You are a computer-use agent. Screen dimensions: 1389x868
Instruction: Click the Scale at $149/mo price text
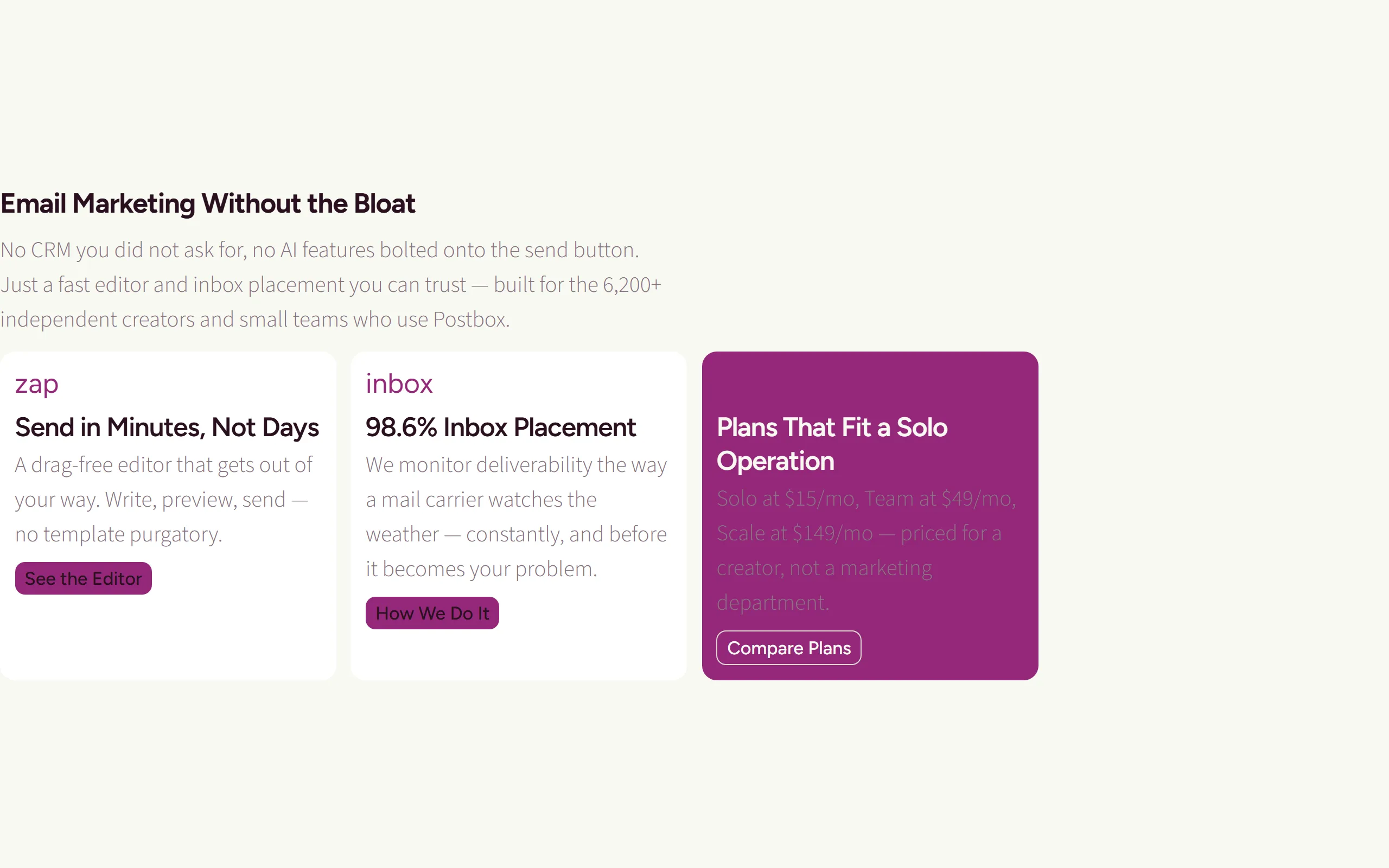(x=794, y=533)
